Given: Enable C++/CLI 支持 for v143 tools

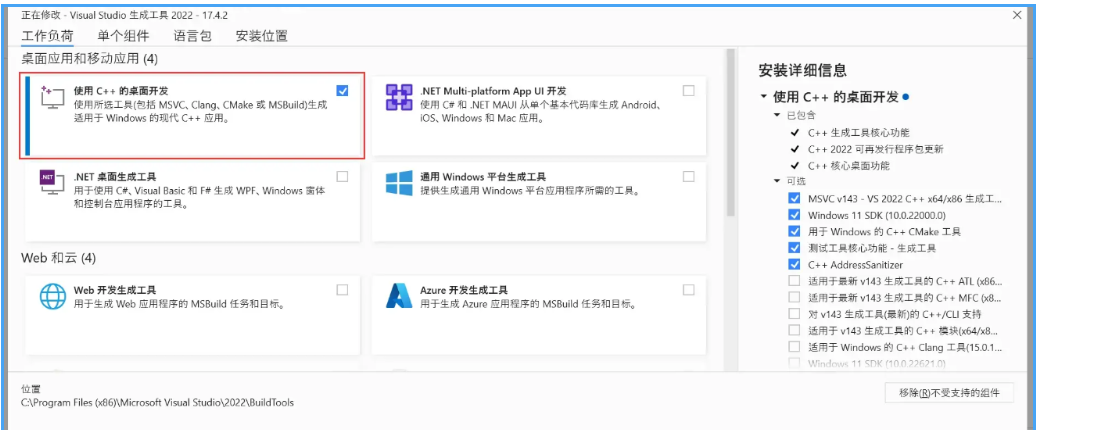Looking at the screenshot, I should pyautogui.click(x=794, y=314).
